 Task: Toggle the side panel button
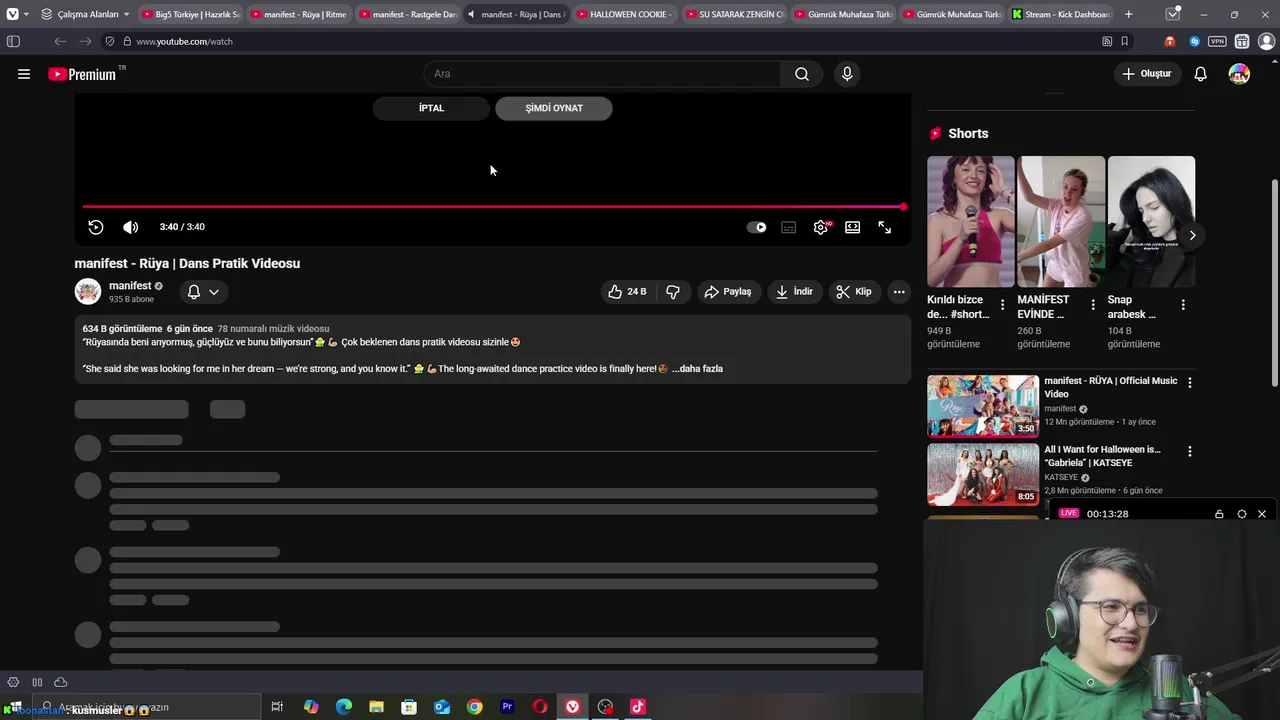[13, 41]
